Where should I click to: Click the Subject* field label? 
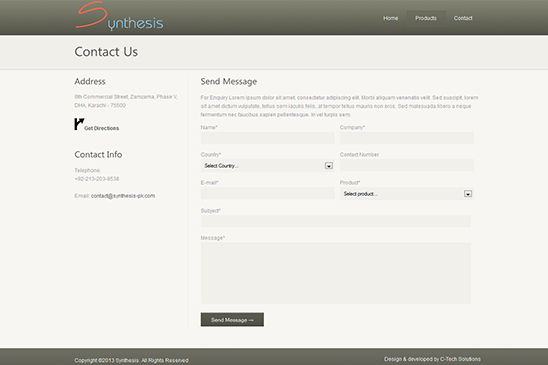(210, 210)
